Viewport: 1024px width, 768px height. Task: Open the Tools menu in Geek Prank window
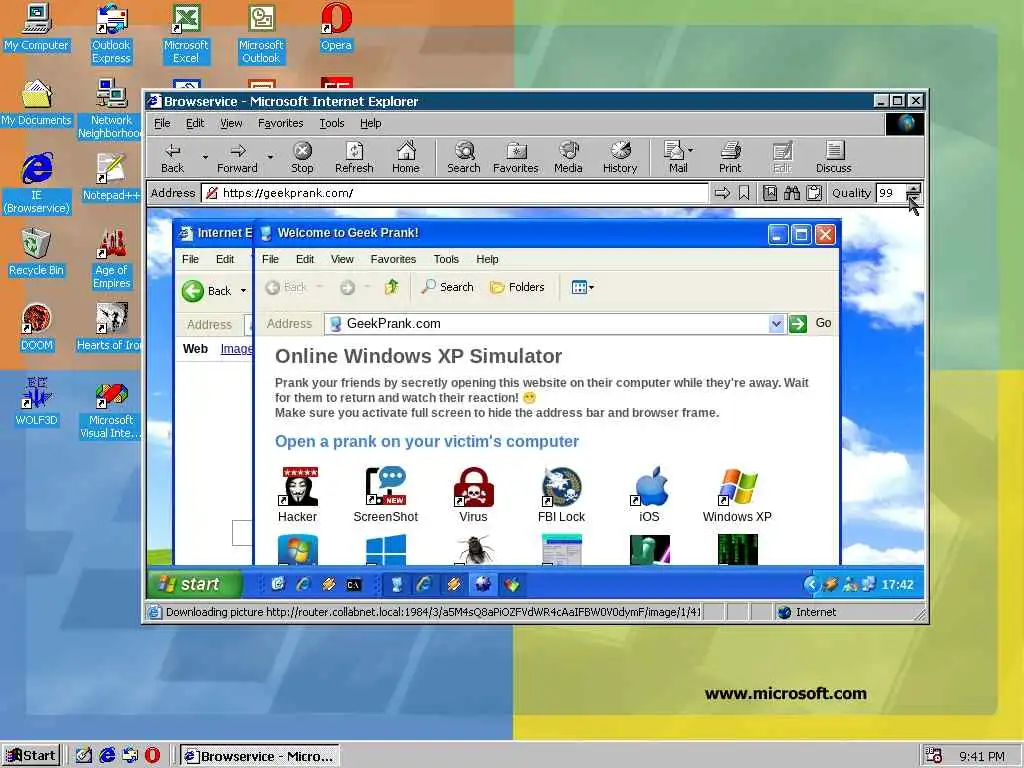coord(446,259)
